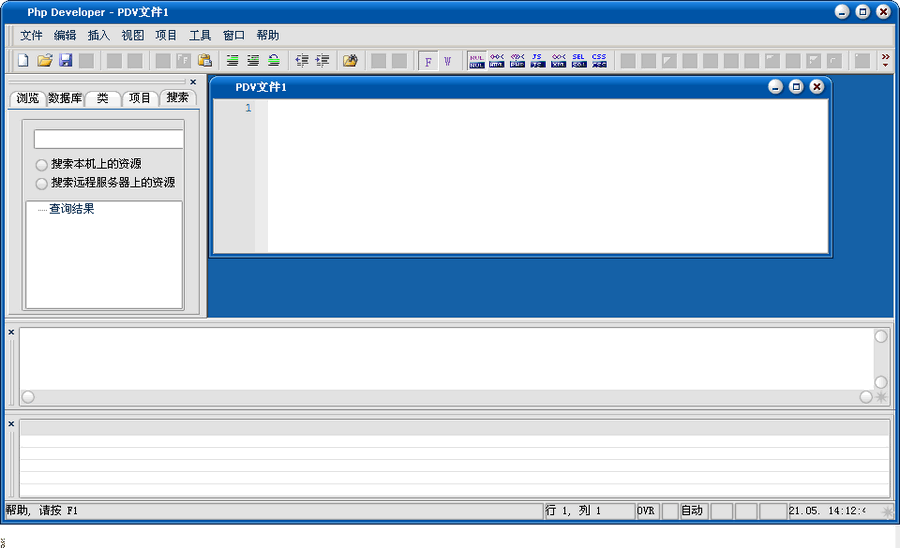Select the 查询结果 tree node
900x548 pixels.
point(71,209)
